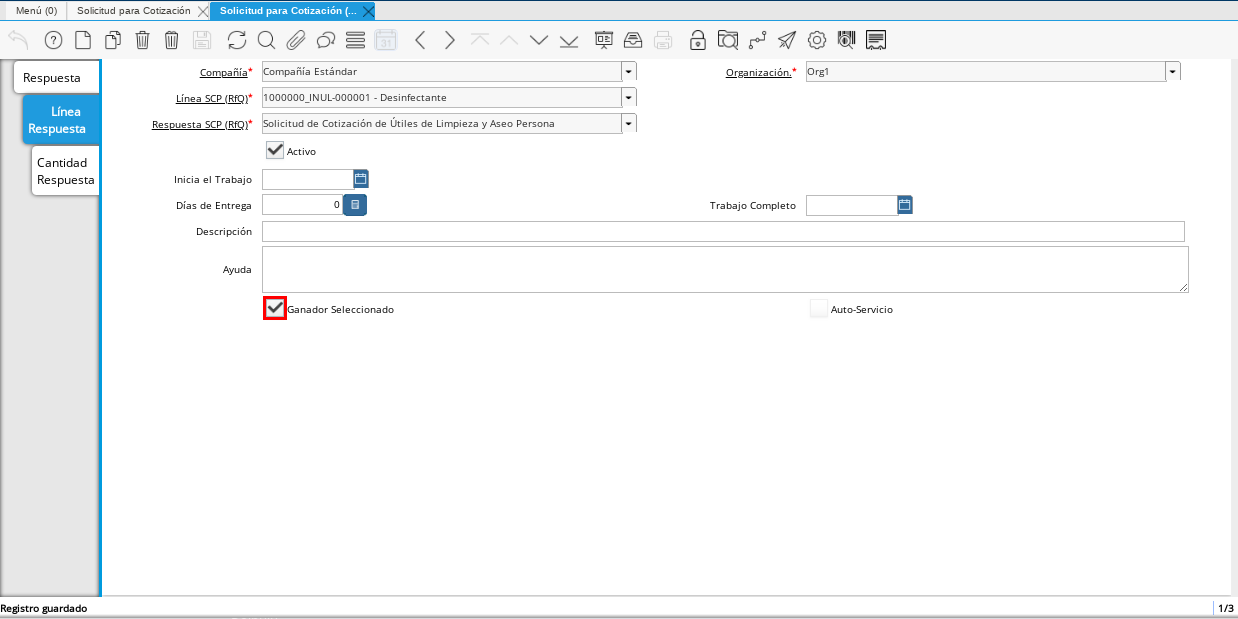The height and width of the screenshot is (619, 1238).
Task: Expand the Línea SCP (RfQ) dropdown
Action: point(628,98)
